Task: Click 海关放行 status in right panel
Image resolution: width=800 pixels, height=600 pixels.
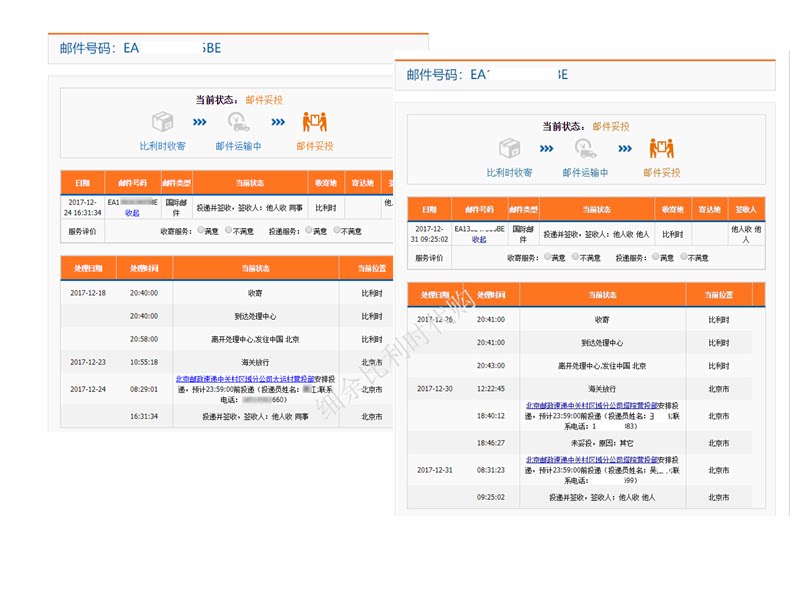Action: pos(602,389)
